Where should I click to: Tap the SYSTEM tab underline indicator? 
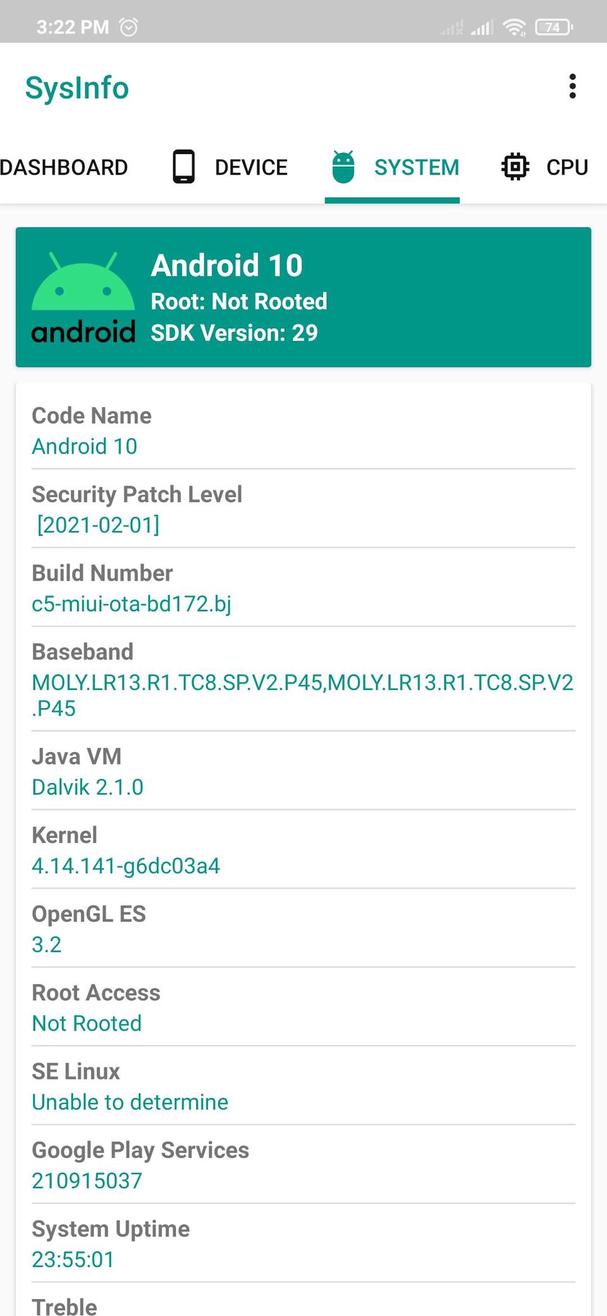click(x=392, y=200)
